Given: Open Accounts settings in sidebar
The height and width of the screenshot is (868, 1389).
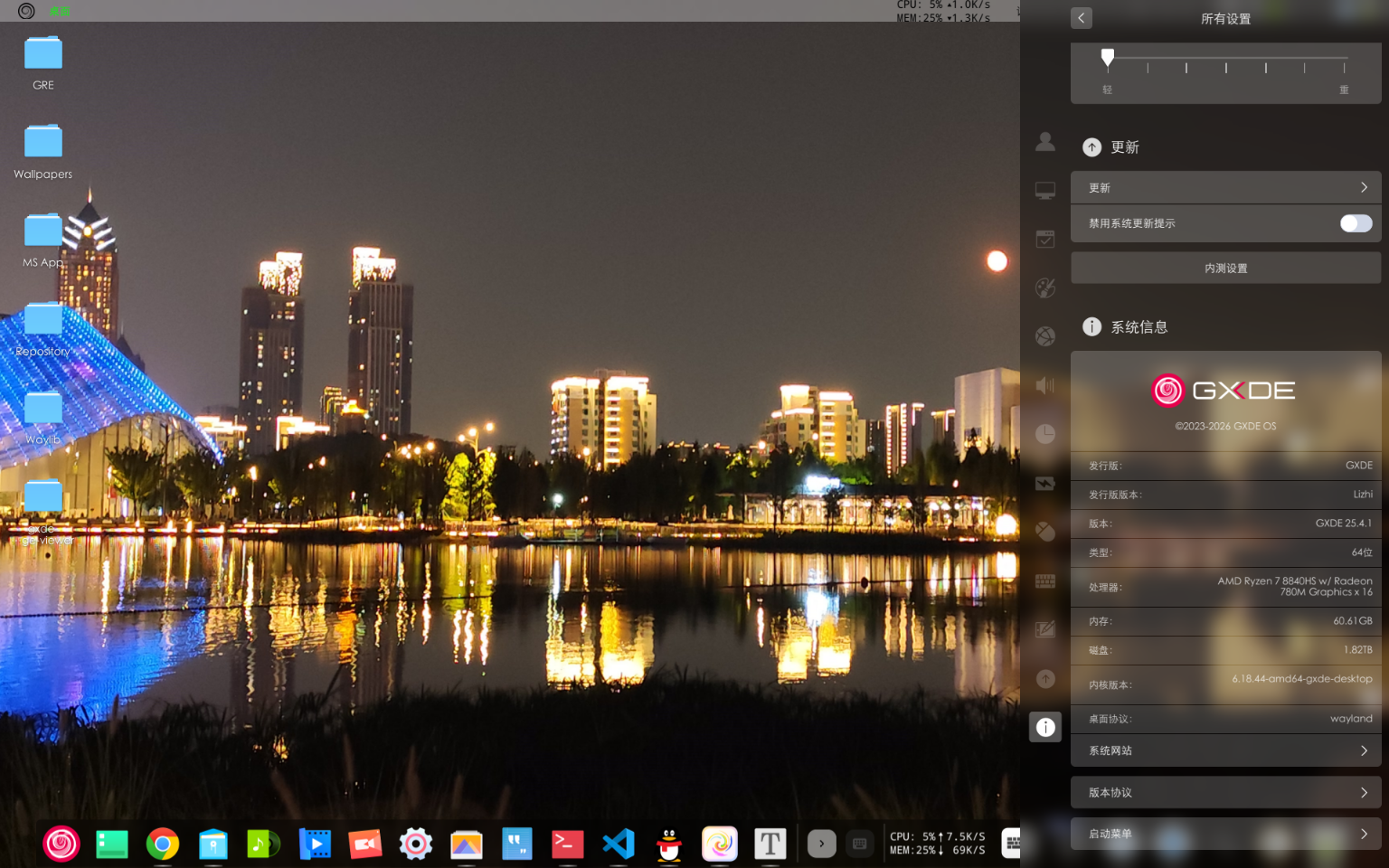Looking at the screenshot, I should [x=1045, y=141].
